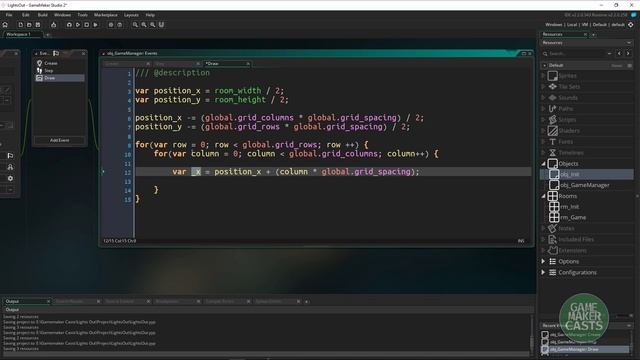Viewport: 640px width, 360px height.
Task: Click the New Project toolbar icon
Action: tap(20, 25)
